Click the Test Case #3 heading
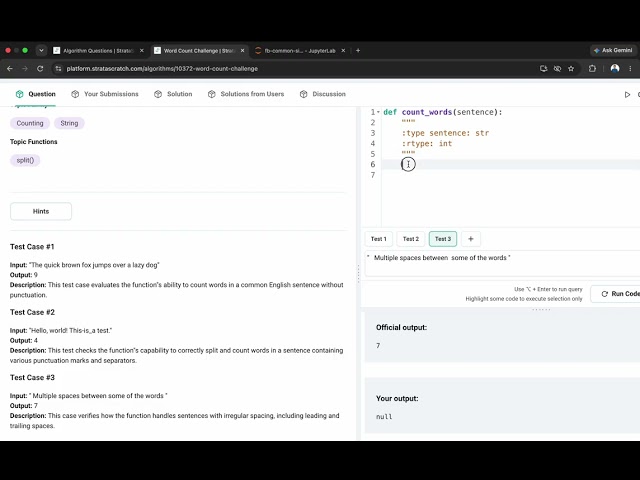 (32, 378)
